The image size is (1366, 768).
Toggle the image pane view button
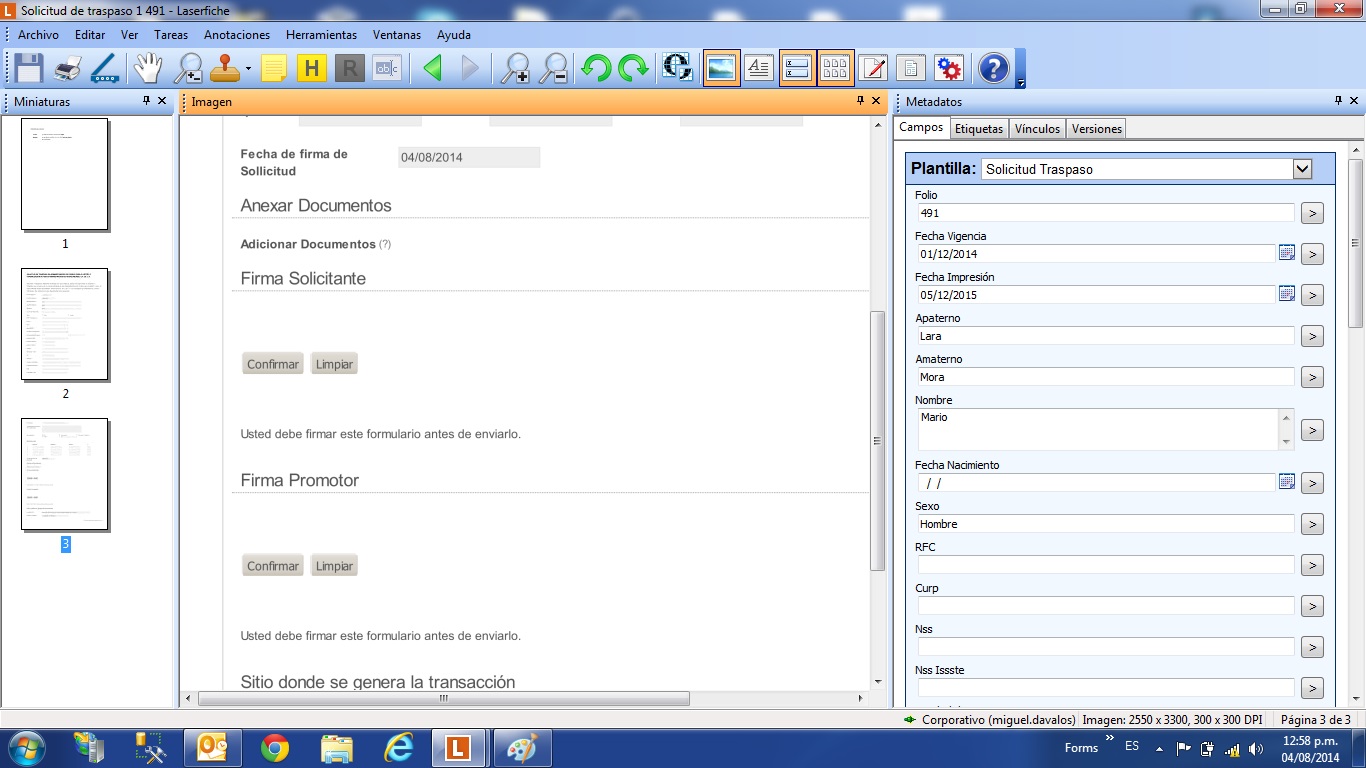(722, 68)
